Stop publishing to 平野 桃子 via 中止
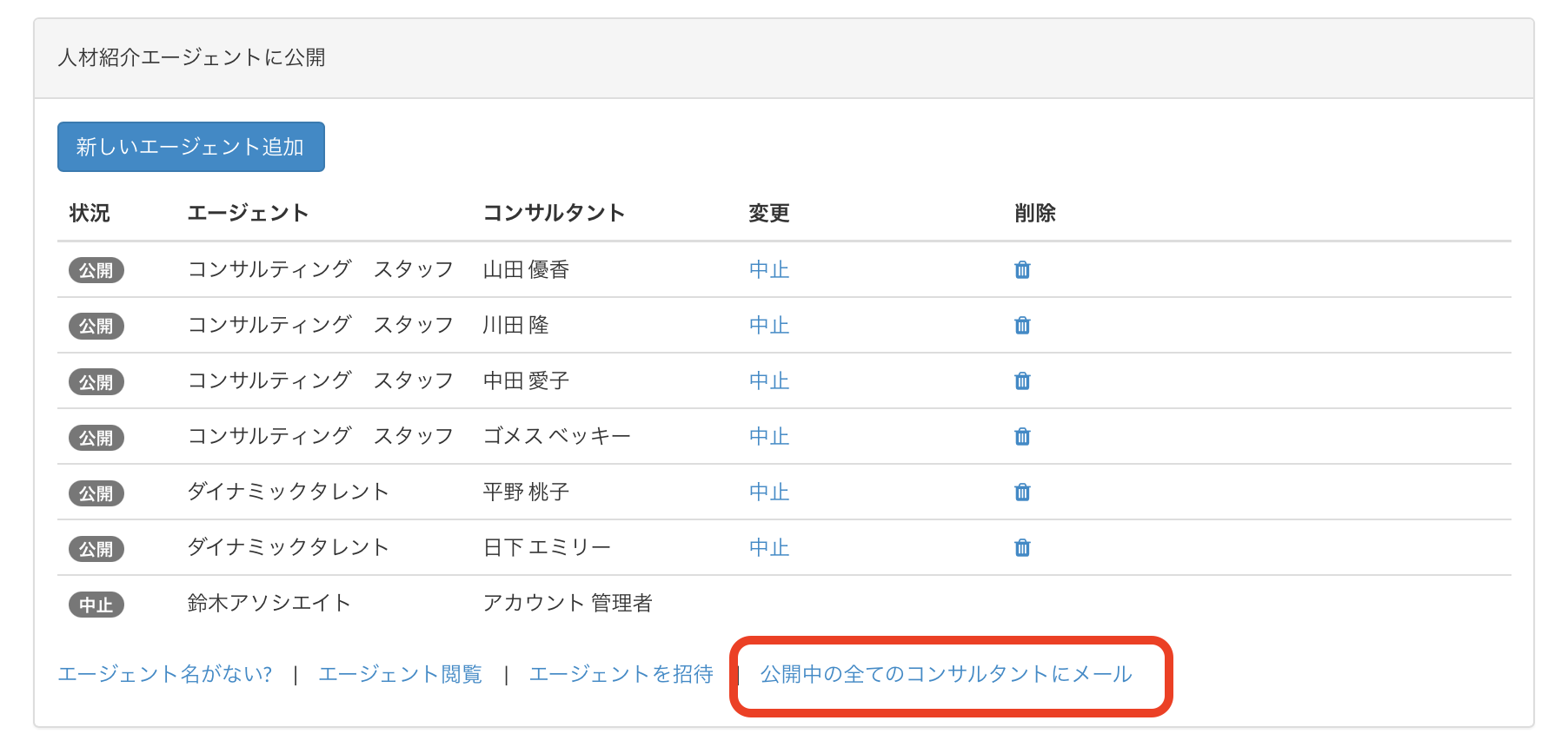This screenshot has height=747, width=1568. coord(768,492)
